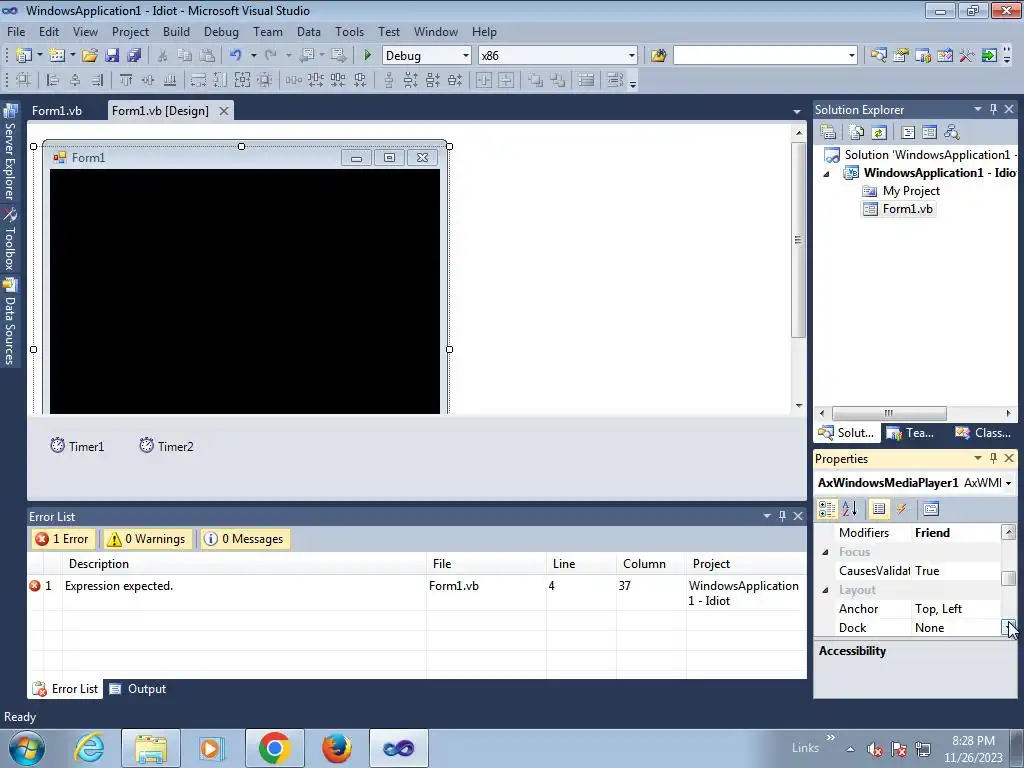
Task: Open the Toolbox side panel
Action: click(10, 239)
